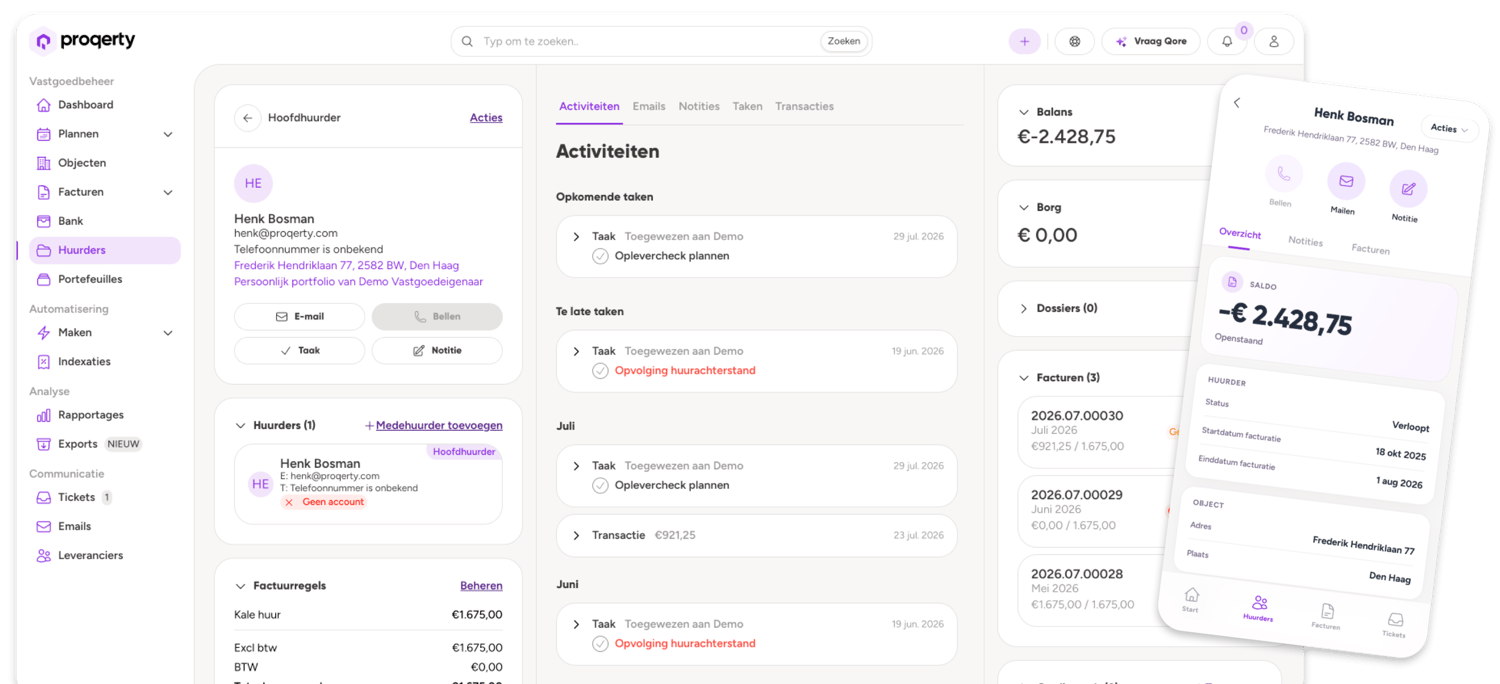Collapse the Huurders (1) section

[x=240, y=426]
